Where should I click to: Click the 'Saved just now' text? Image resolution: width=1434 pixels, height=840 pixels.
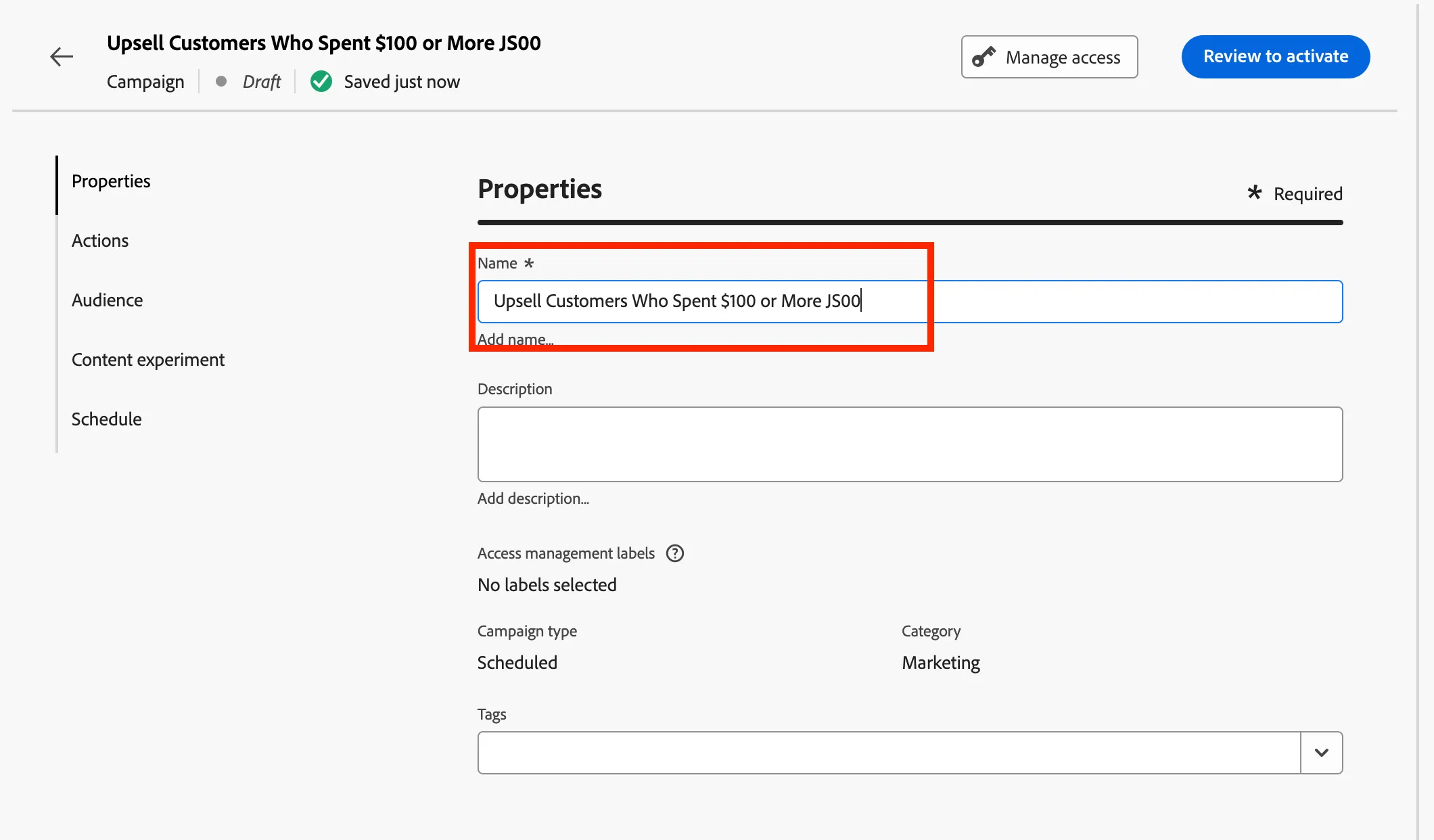(402, 82)
